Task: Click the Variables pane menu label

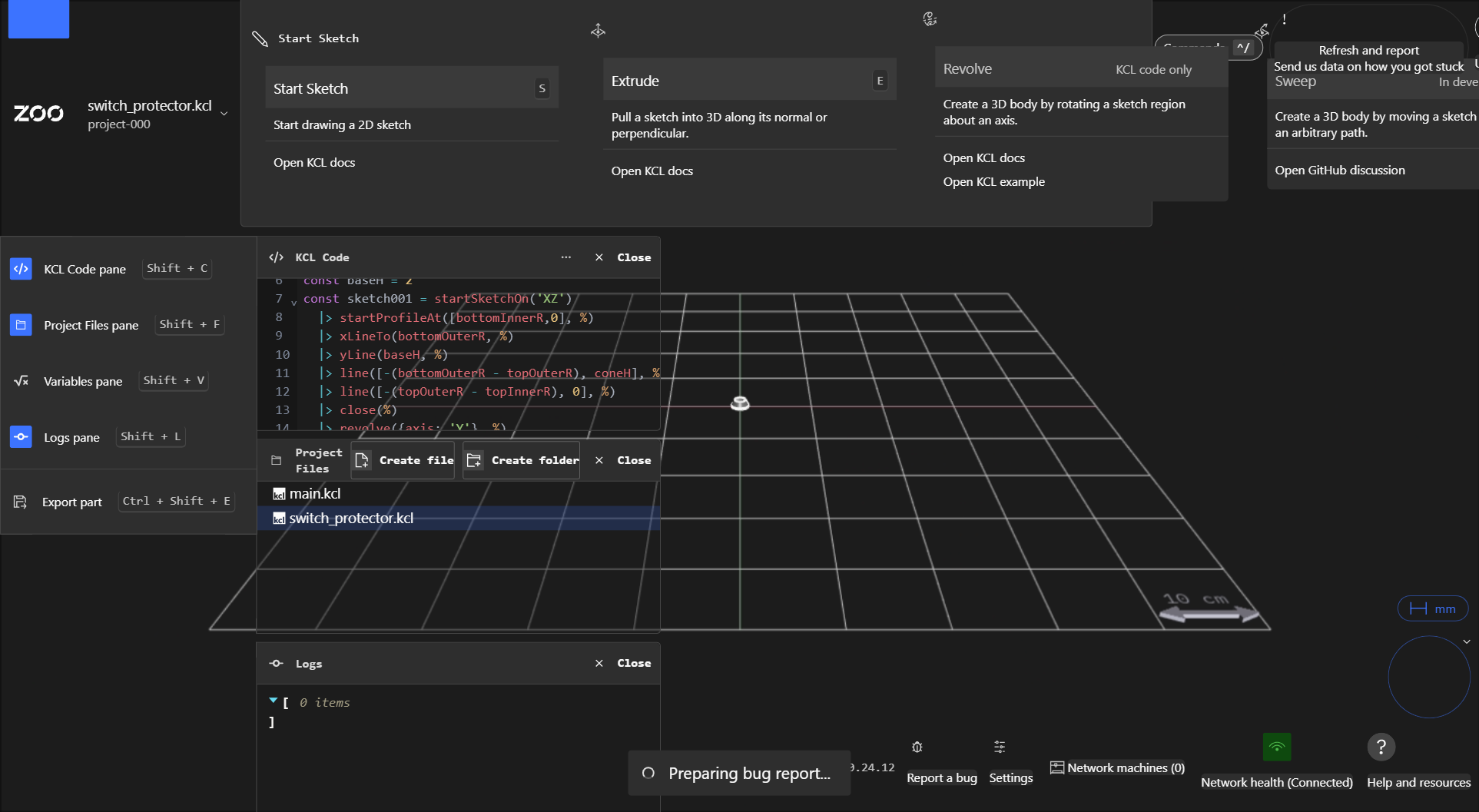Action: 83,381
